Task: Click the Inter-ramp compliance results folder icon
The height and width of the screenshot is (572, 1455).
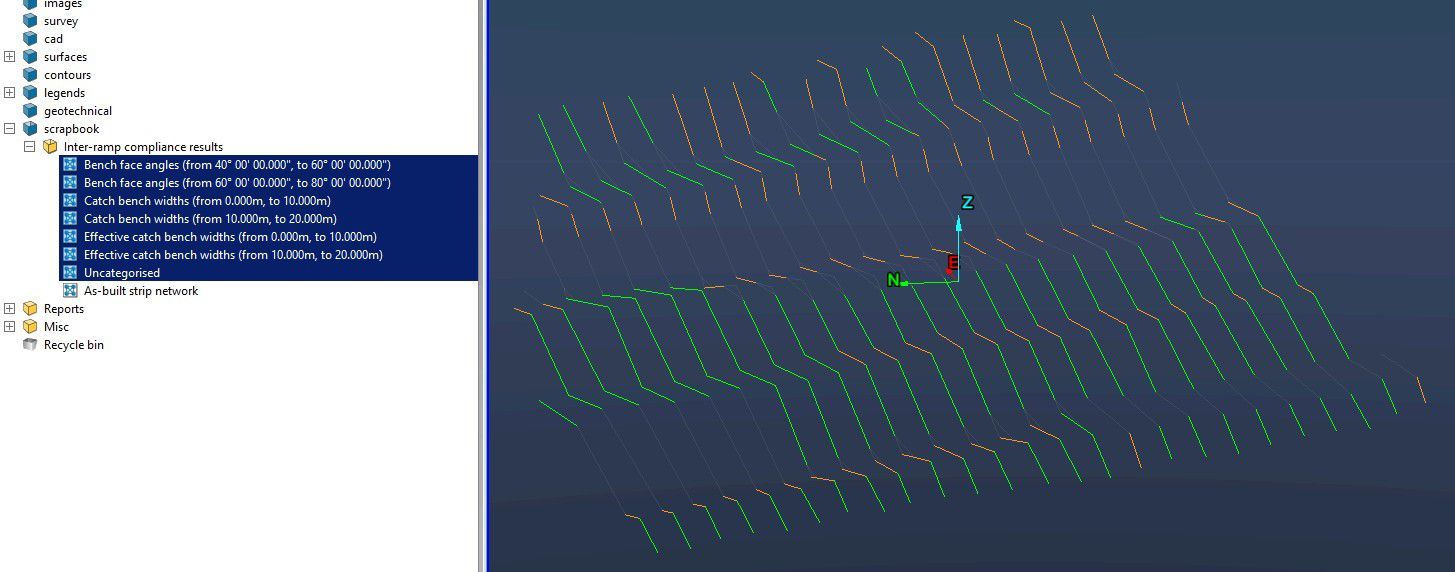Action: [50, 147]
